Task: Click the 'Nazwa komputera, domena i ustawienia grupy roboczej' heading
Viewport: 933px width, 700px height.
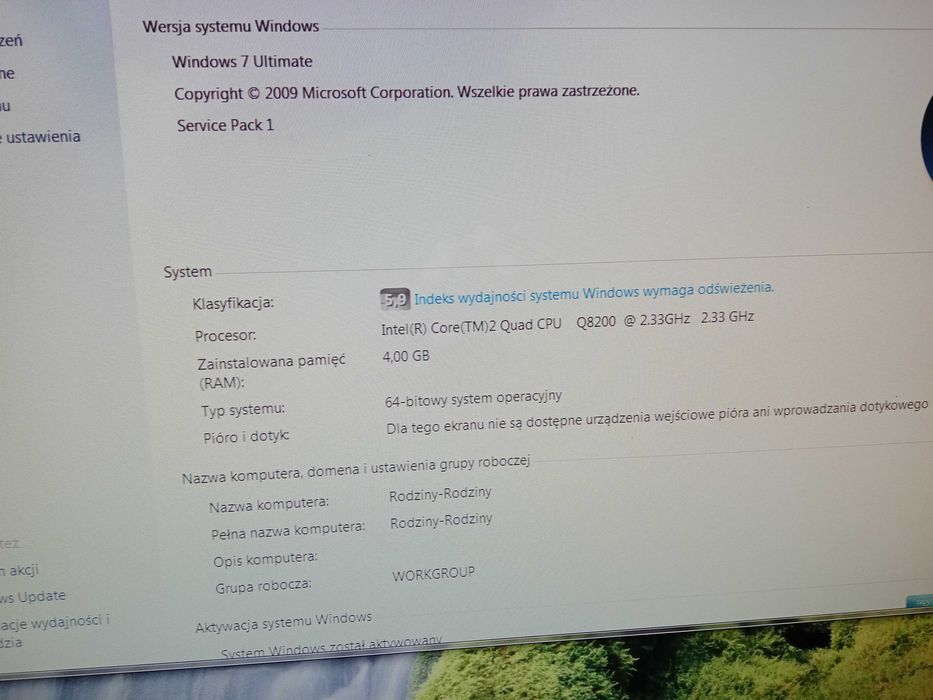Action: (356, 470)
